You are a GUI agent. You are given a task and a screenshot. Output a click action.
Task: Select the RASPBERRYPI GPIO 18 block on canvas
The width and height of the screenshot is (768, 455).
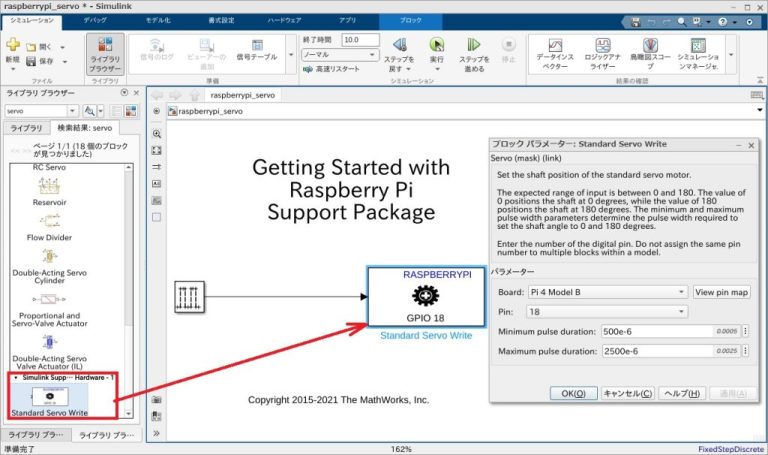426,296
